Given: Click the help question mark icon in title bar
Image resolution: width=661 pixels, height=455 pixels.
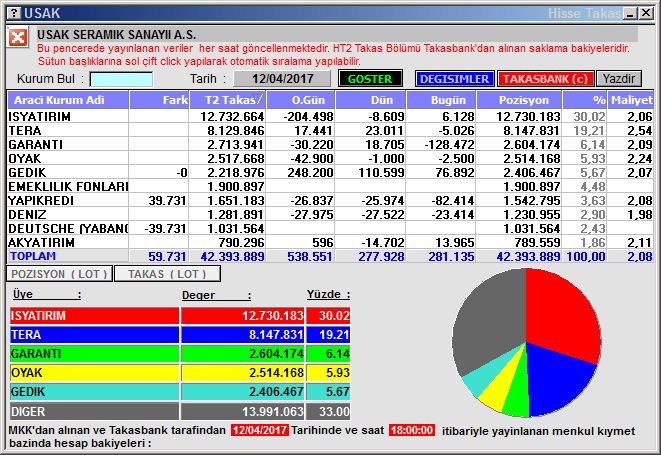Looking at the screenshot, I should (14, 13).
